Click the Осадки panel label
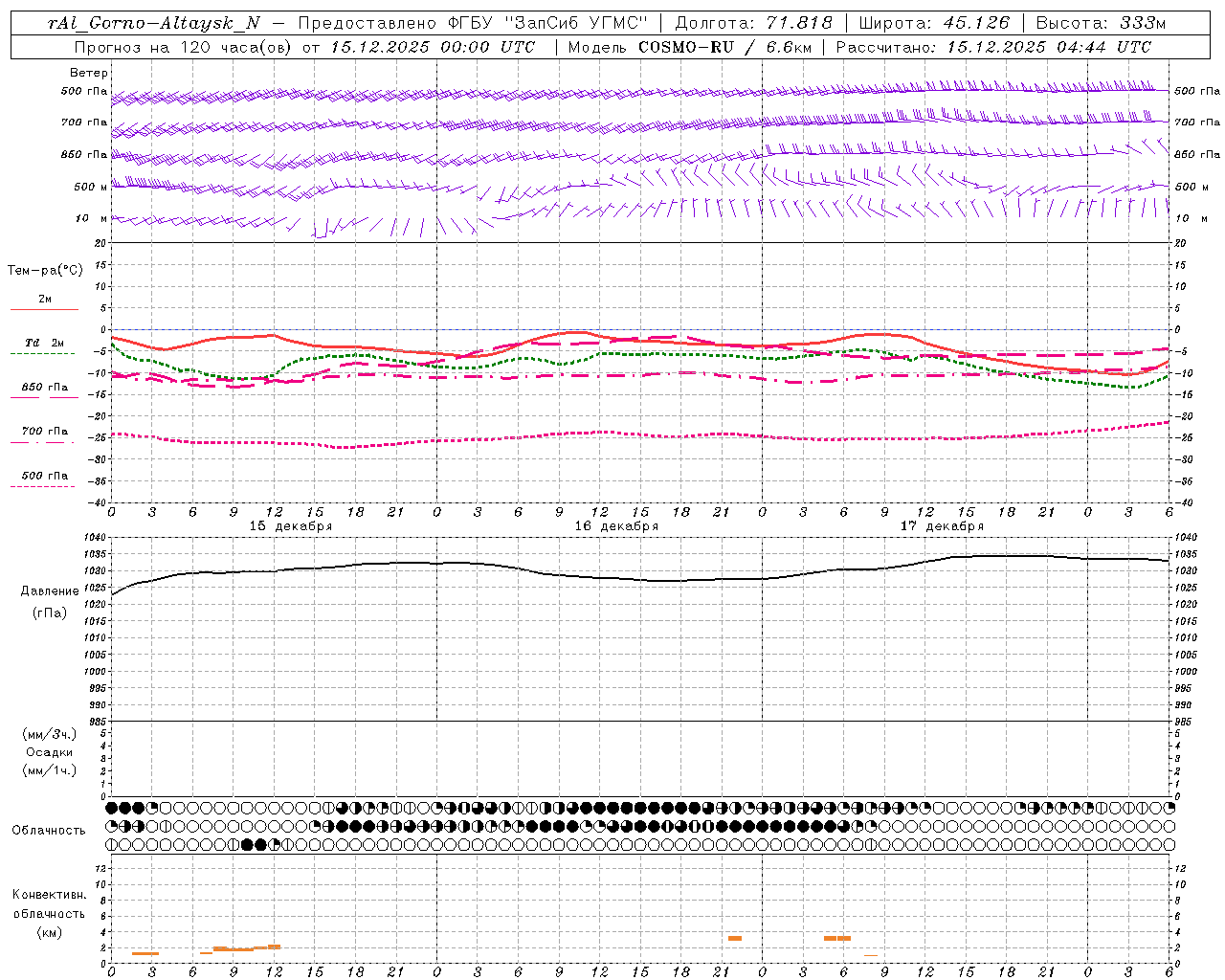1225x980 pixels. tap(49, 752)
